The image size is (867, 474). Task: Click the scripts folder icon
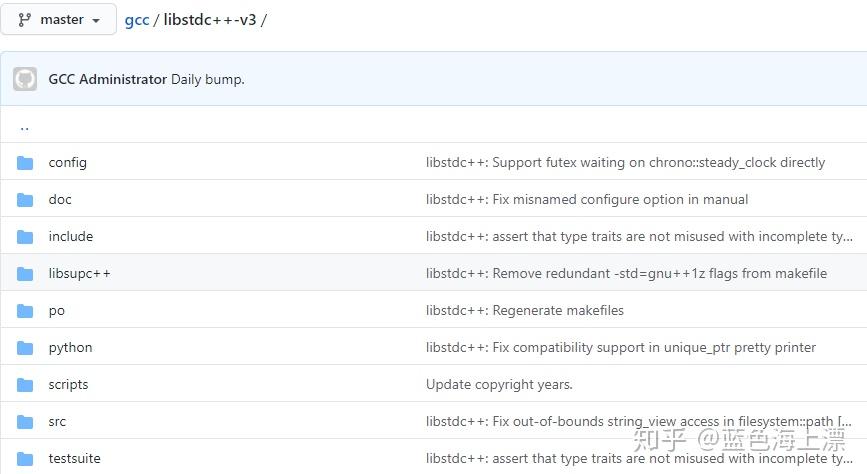tap(25, 384)
